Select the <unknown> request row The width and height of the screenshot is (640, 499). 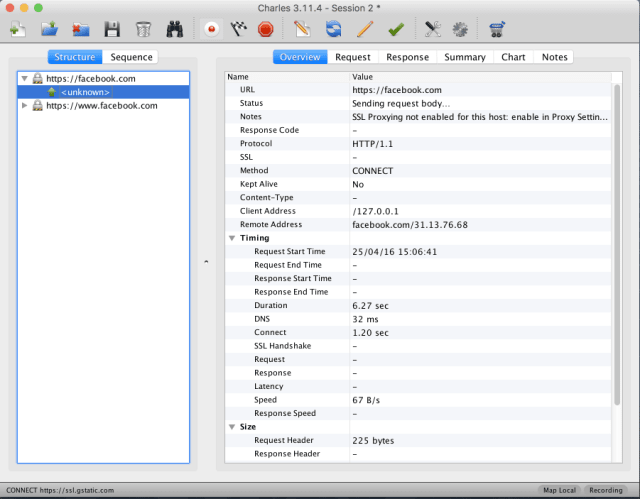point(103,92)
